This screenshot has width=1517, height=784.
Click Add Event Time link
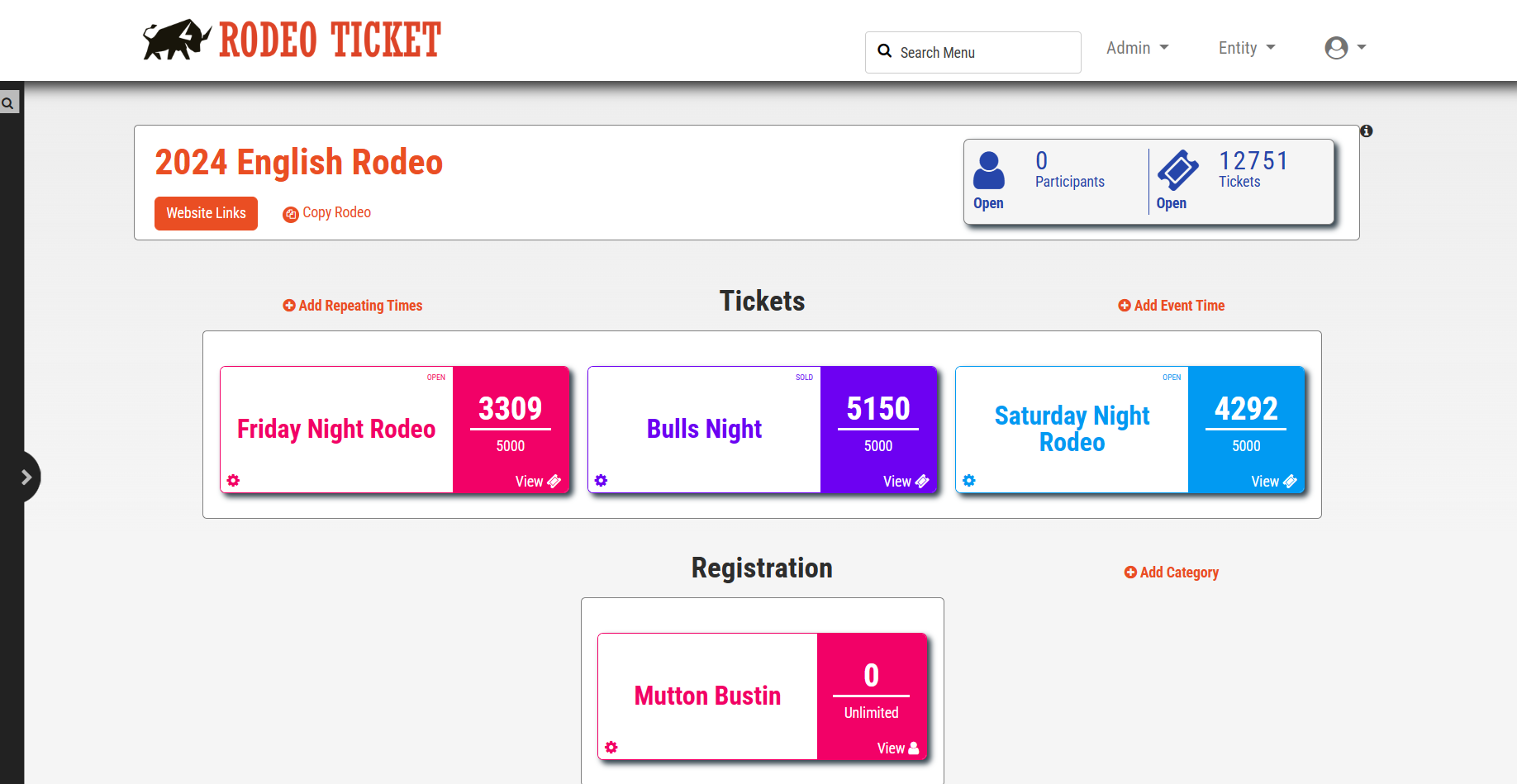pos(1171,305)
